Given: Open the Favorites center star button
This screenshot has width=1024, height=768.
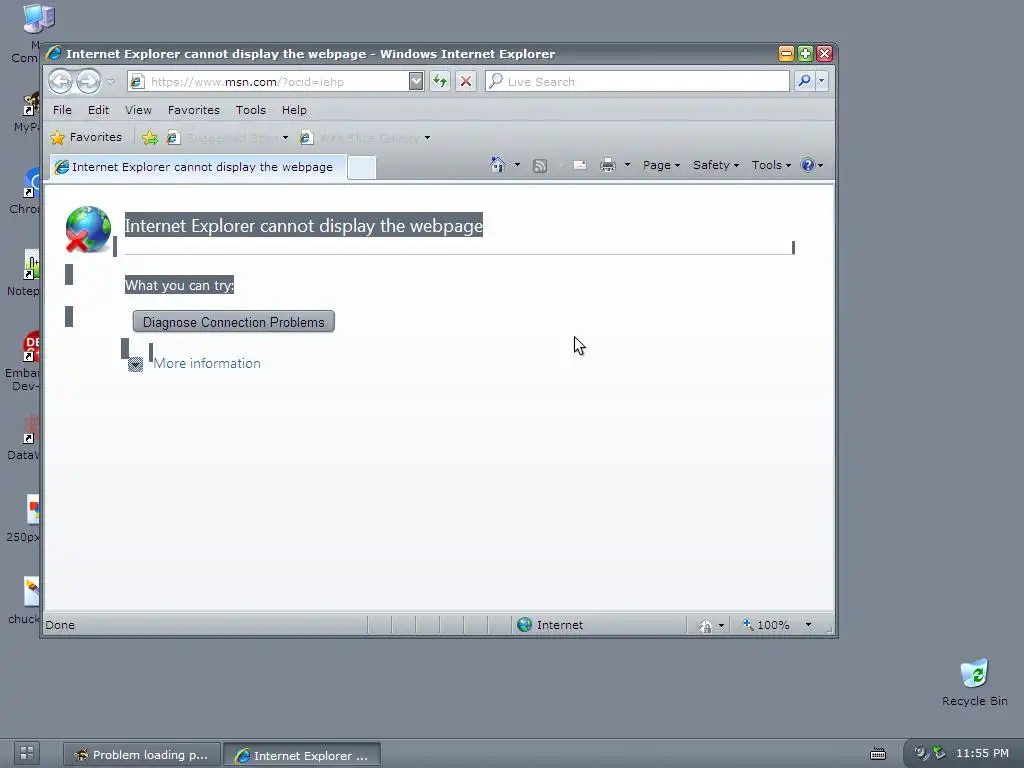Looking at the screenshot, I should click(x=86, y=137).
